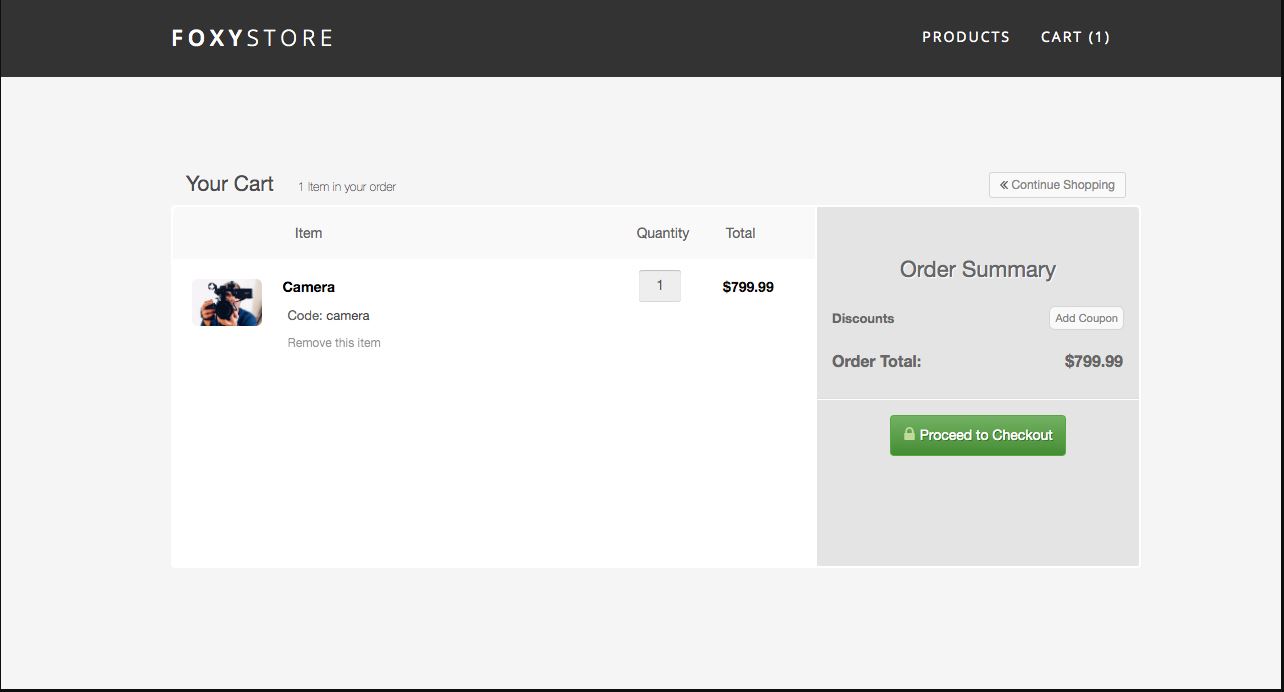This screenshot has height=692, width=1284.
Task: Remove this item from the cart
Action: (334, 343)
